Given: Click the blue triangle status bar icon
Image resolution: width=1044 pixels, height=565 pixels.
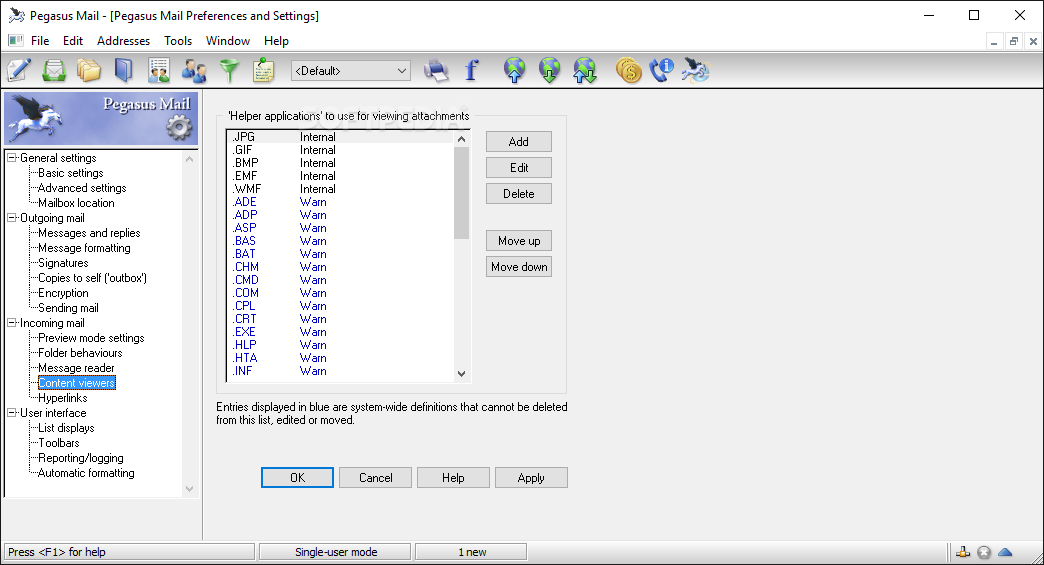Looking at the screenshot, I should coord(1005,552).
